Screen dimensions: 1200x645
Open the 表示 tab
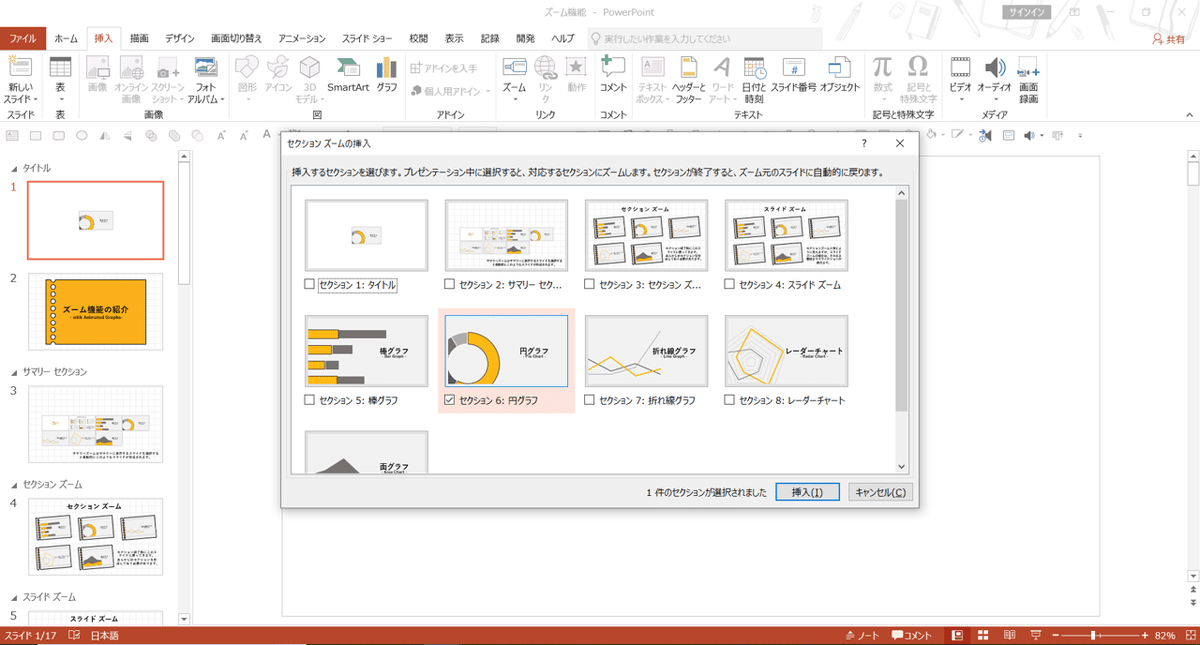click(454, 38)
